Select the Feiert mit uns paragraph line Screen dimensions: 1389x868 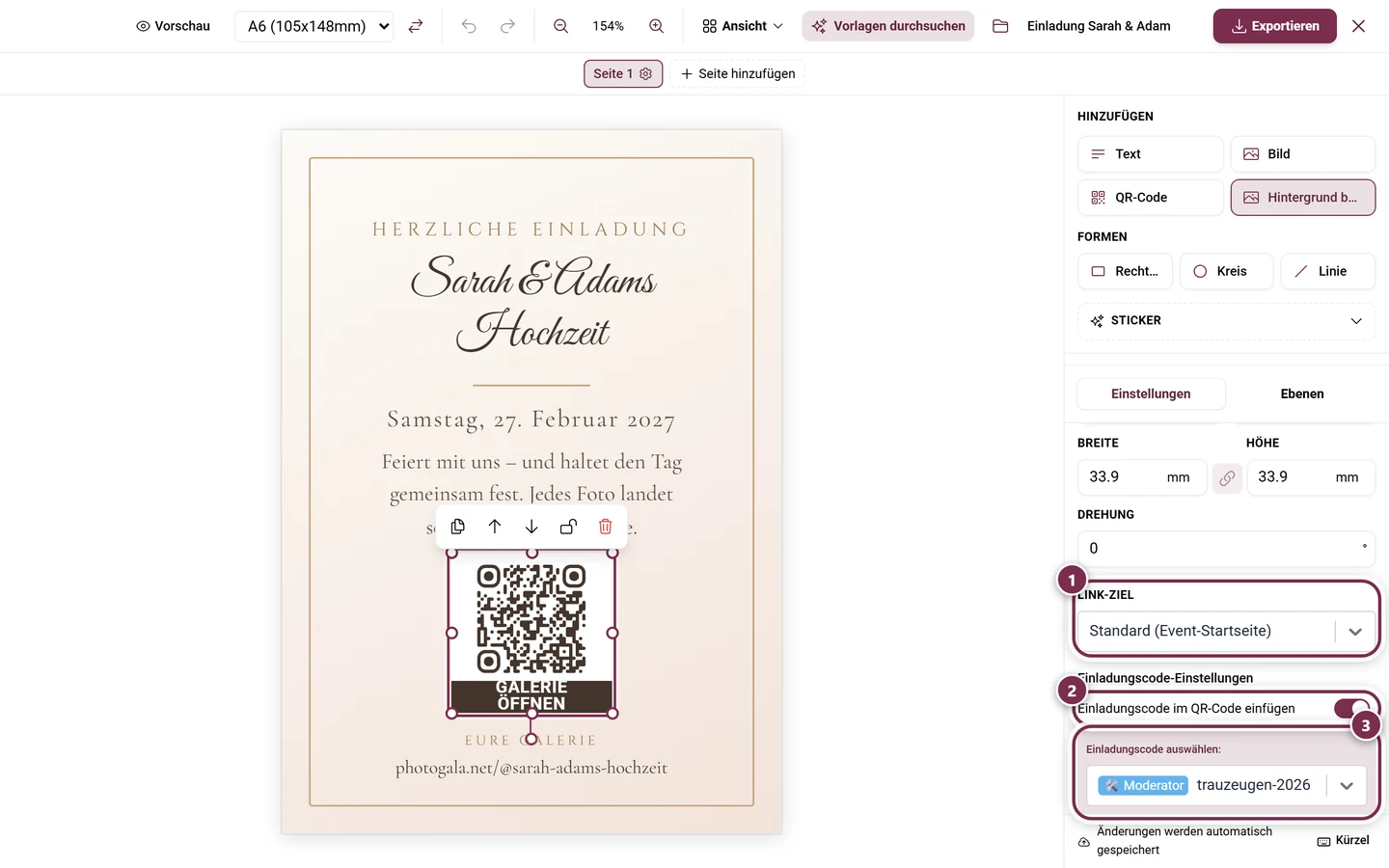pyautogui.click(x=531, y=463)
